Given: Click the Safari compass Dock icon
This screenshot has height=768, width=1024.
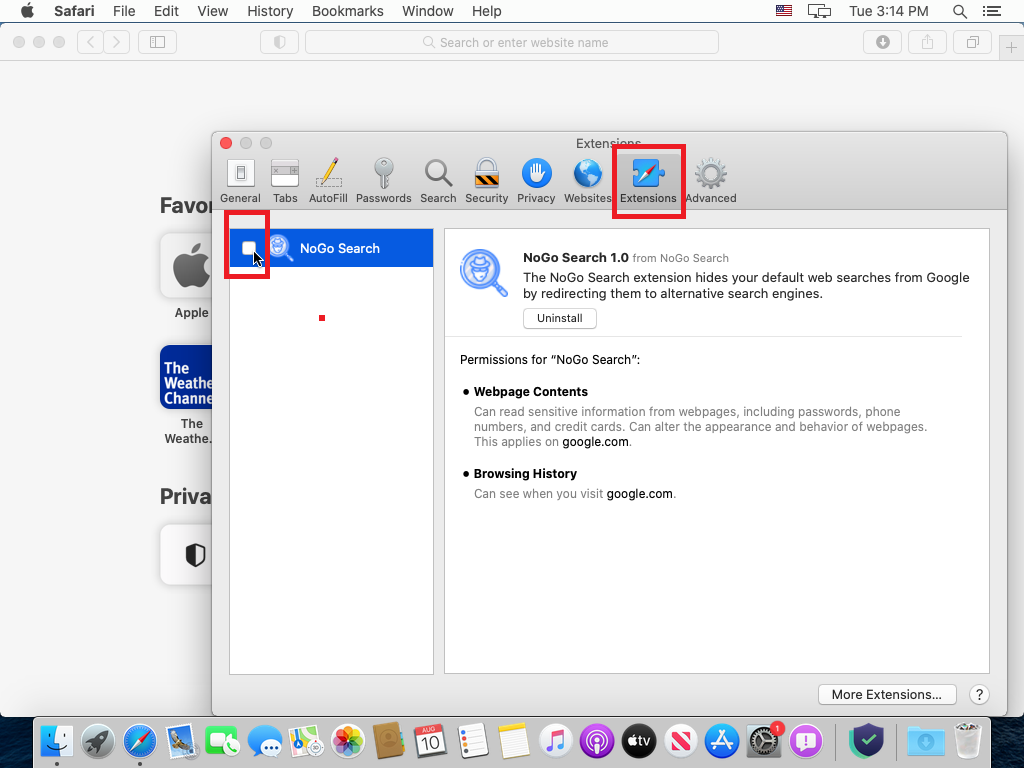Looking at the screenshot, I should 140,742.
